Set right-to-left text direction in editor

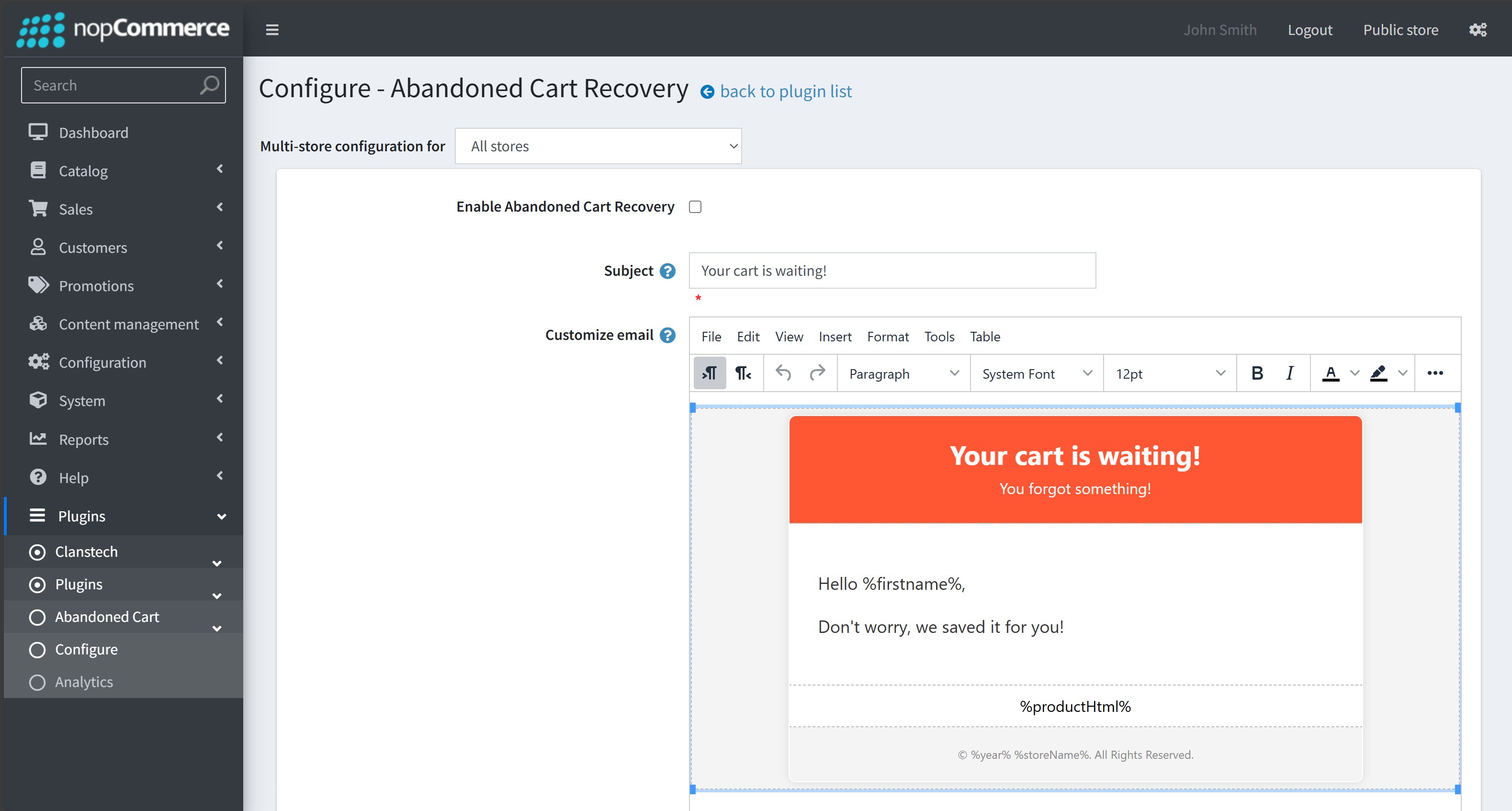click(x=743, y=373)
